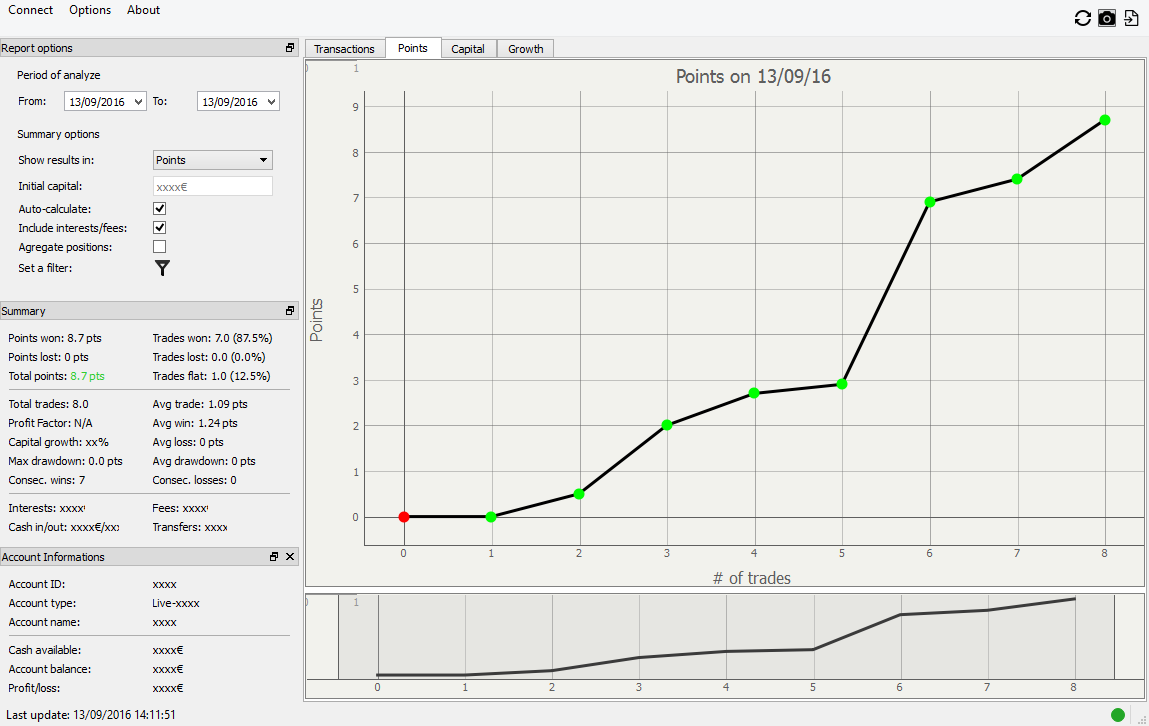Enable Agregate positions checkbox
1149x726 pixels.
tap(159, 247)
